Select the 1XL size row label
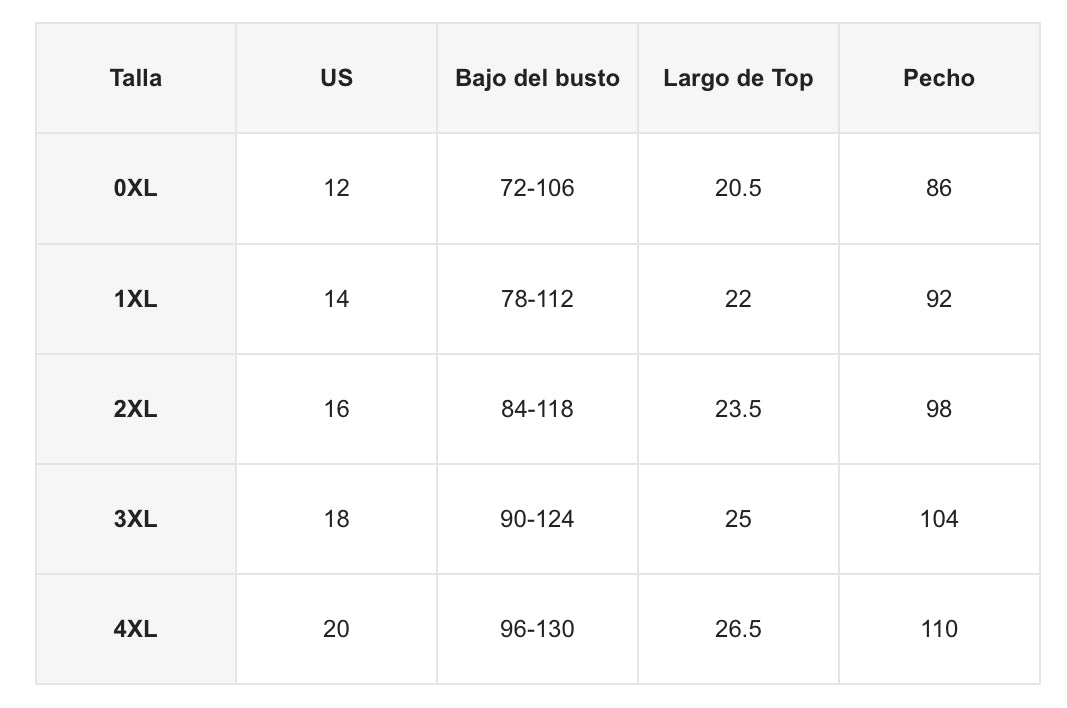This screenshot has height=708, width=1067. point(136,299)
